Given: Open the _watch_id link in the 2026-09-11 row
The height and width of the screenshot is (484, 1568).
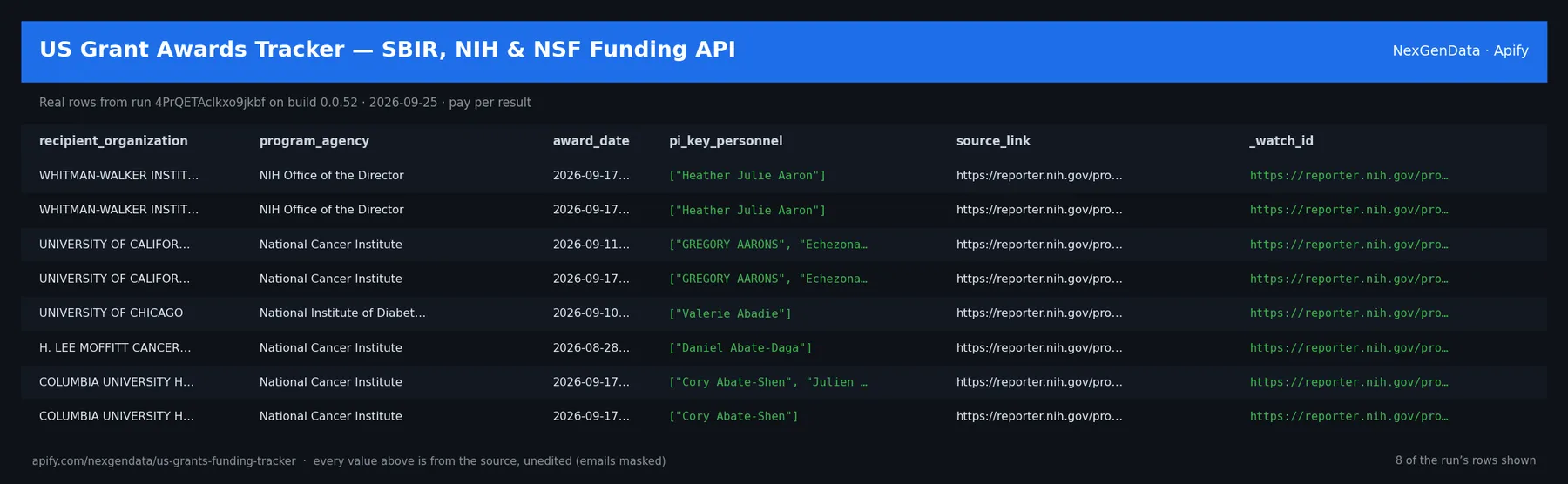Looking at the screenshot, I should tap(1348, 245).
